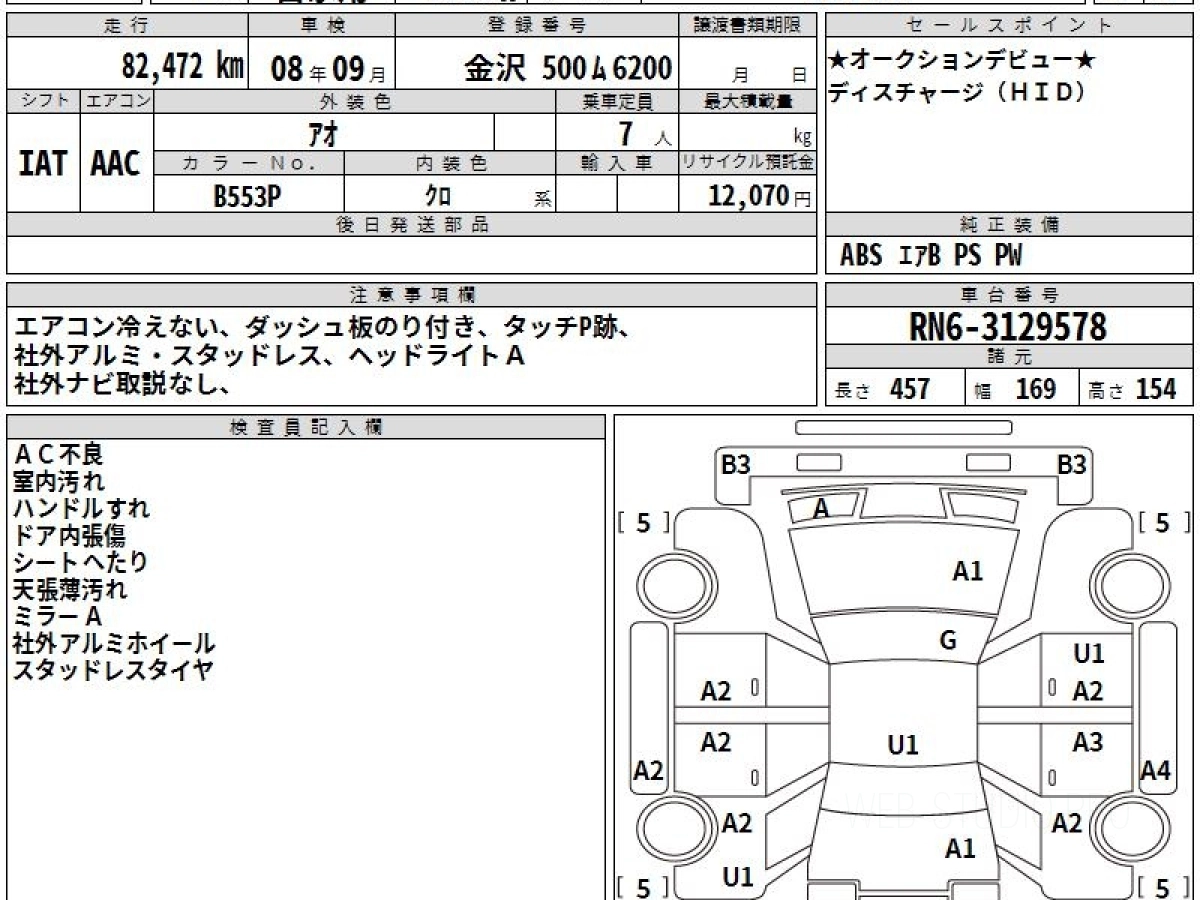Image resolution: width=1200 pixels, height=900 pixels.
Task: Click the A1 mark on the rear hatch
Action: [x=960, y=849]
